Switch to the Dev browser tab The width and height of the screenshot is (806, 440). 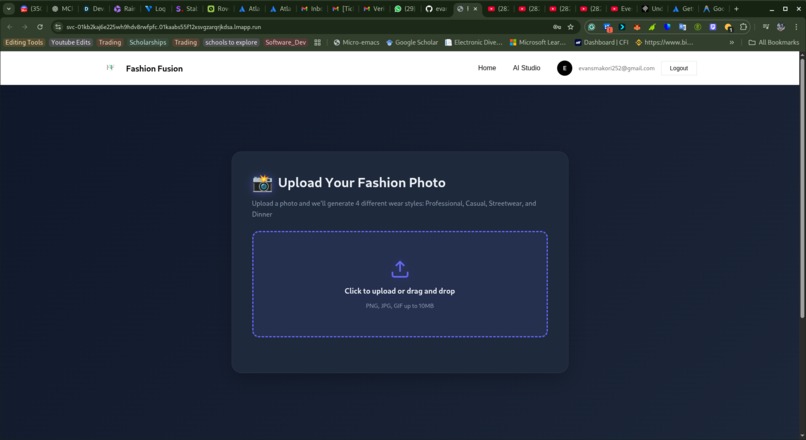(94, 9)
